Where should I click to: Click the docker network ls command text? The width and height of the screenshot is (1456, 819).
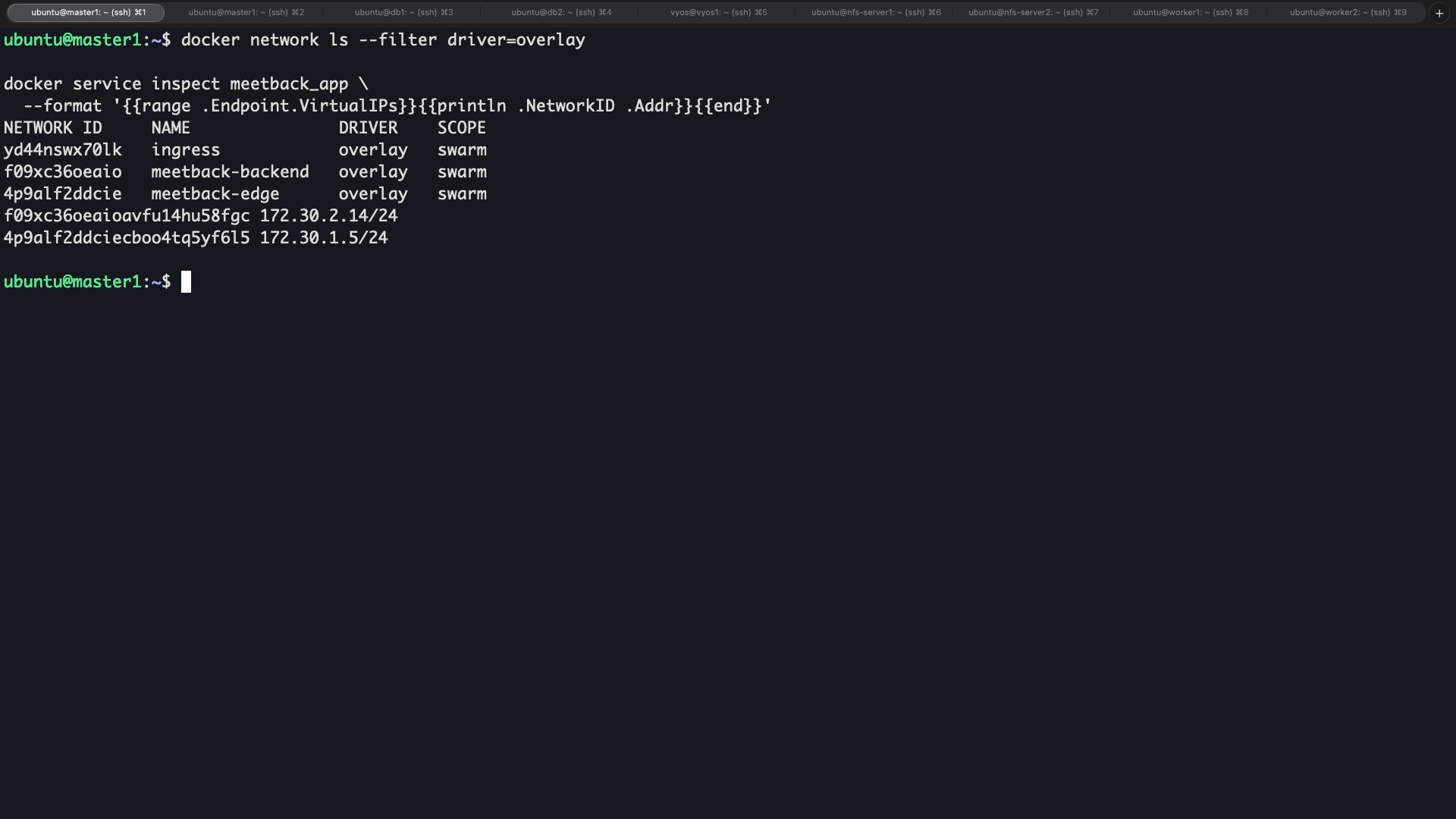(383, 40)
